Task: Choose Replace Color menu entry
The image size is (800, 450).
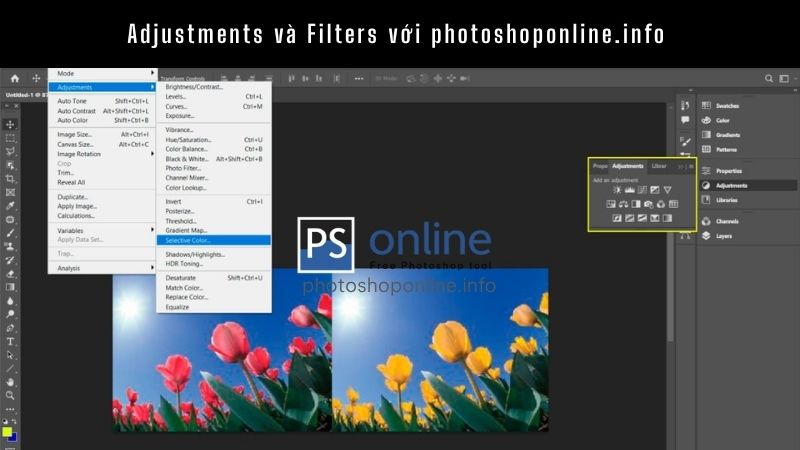Action: 214,297
